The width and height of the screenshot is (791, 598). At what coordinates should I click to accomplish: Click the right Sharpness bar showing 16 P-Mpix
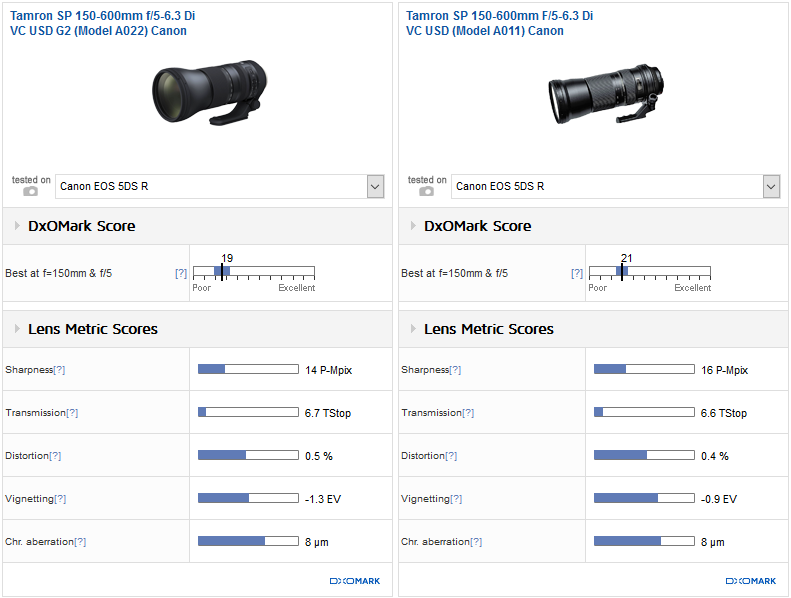coord(644,370)
